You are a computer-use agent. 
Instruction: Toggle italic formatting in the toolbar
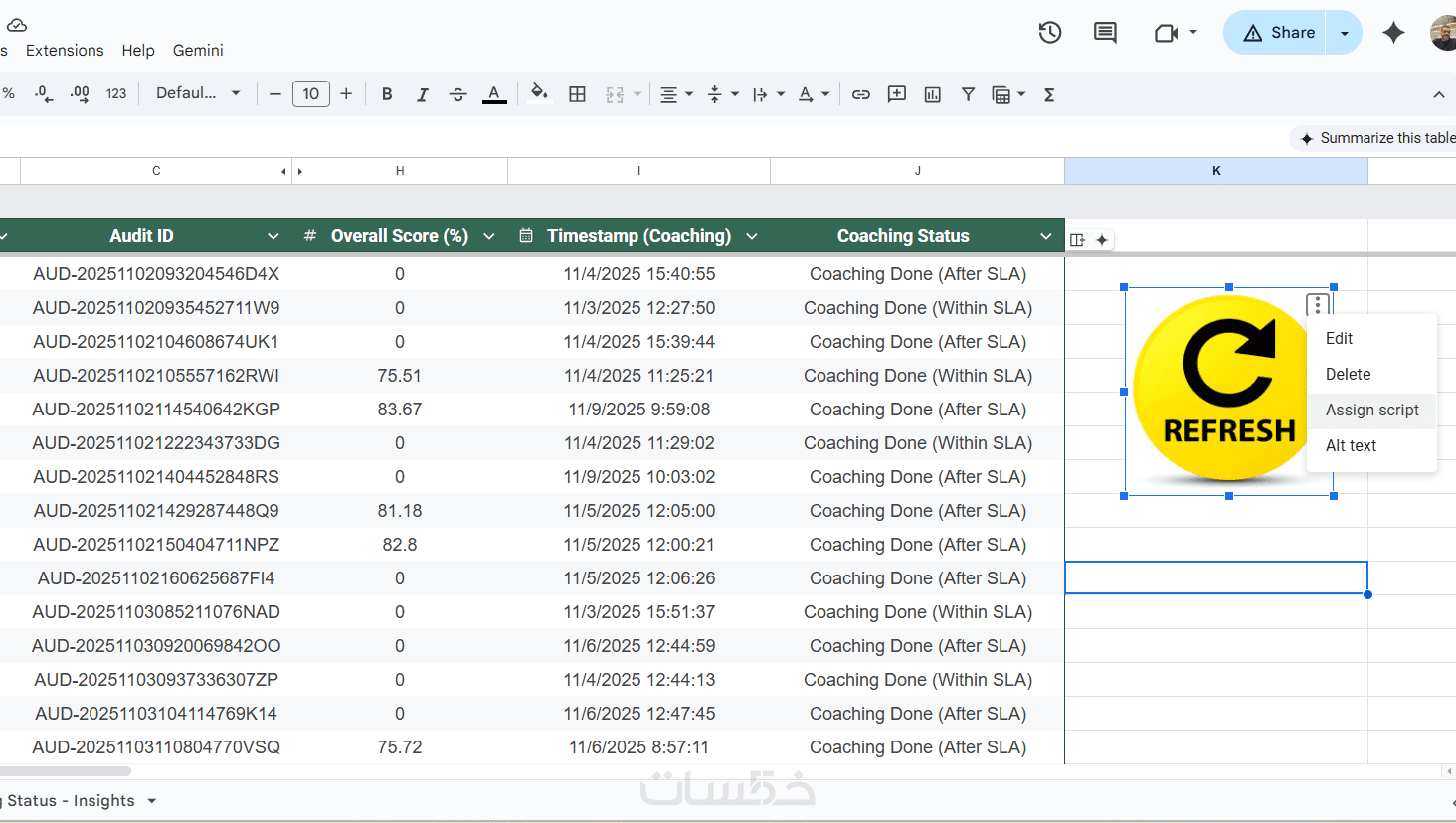coord(423,94)
